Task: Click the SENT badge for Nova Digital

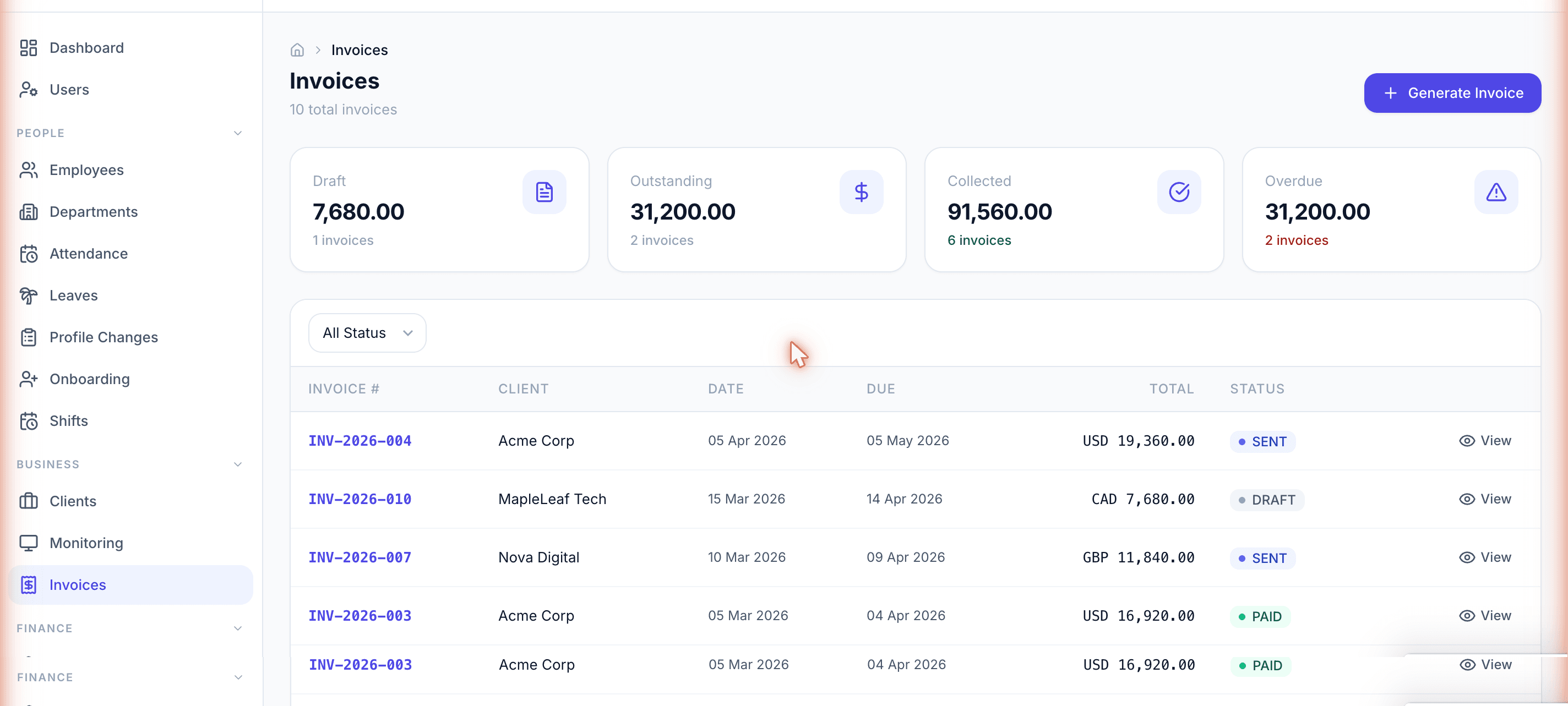Action: [1262, 558]
